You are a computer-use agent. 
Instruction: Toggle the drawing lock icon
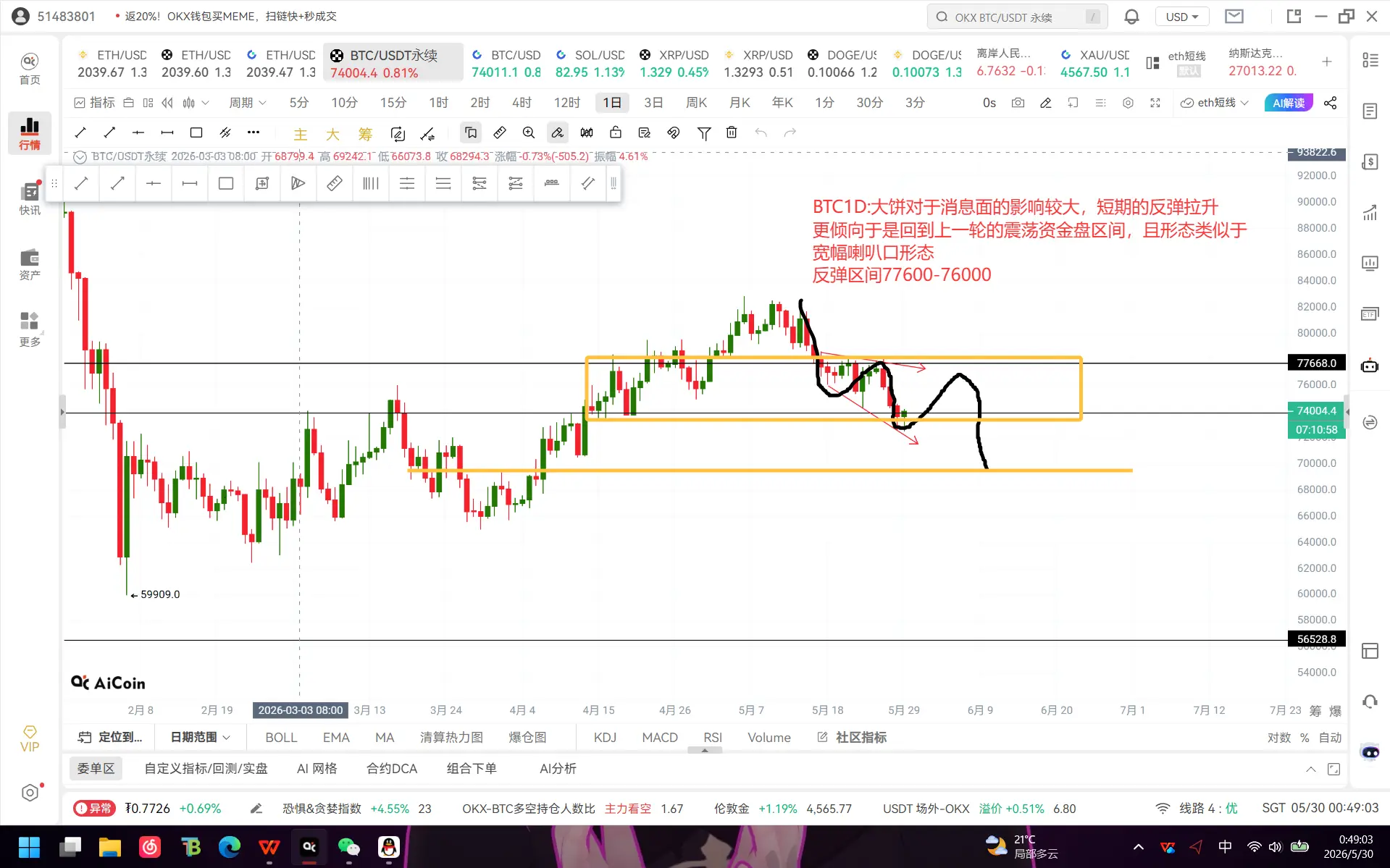(616, 132)
